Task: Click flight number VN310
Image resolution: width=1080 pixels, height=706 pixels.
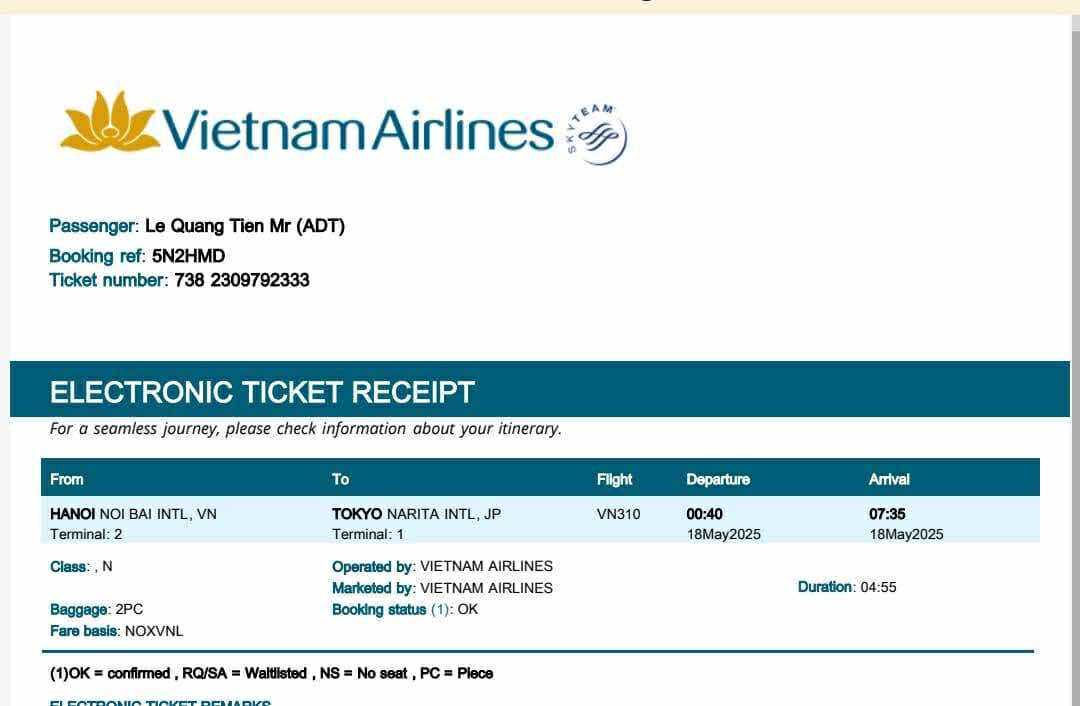Action: tap(618, 514)
